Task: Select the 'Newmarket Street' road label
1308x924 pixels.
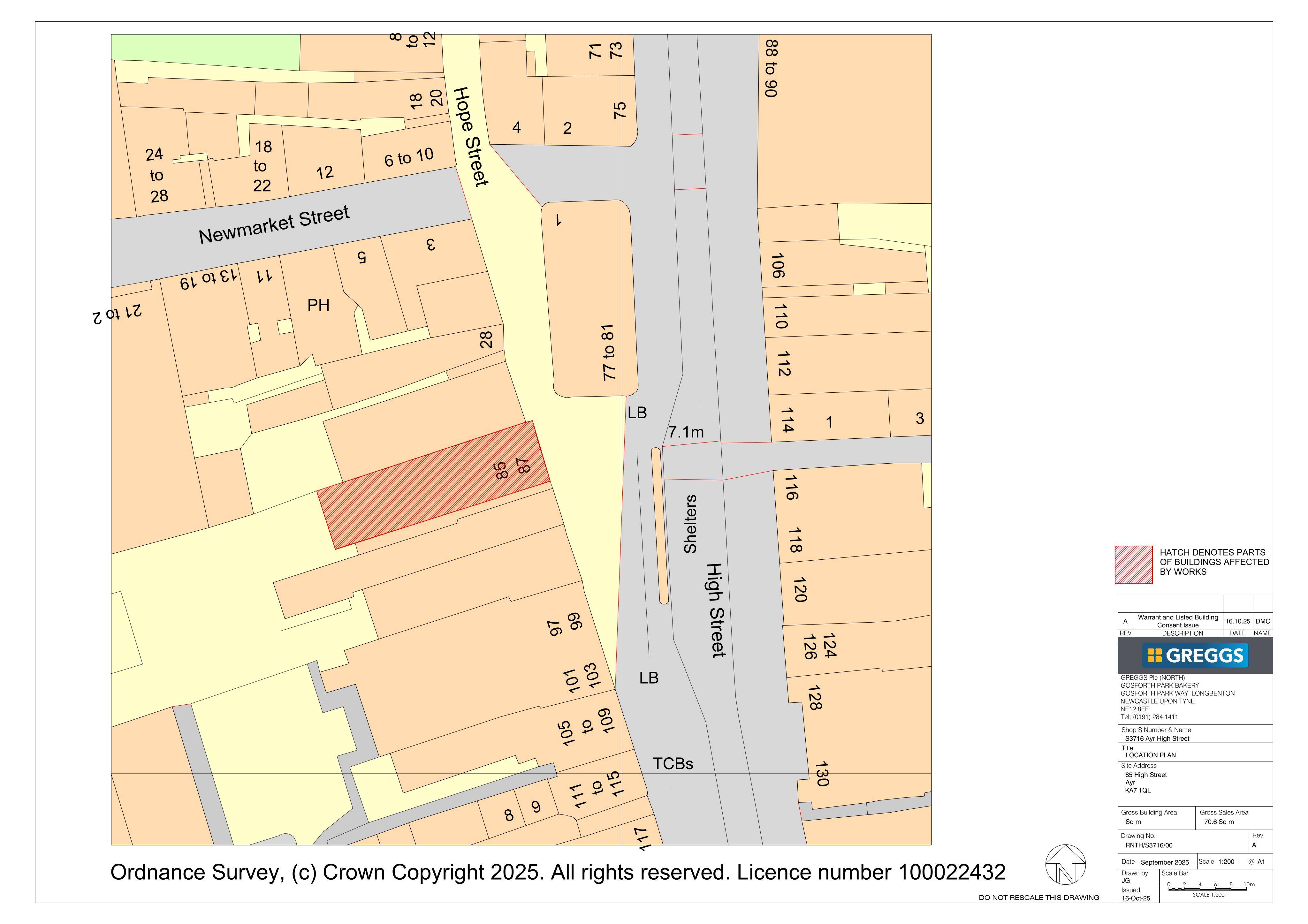Action: point(274,224)
